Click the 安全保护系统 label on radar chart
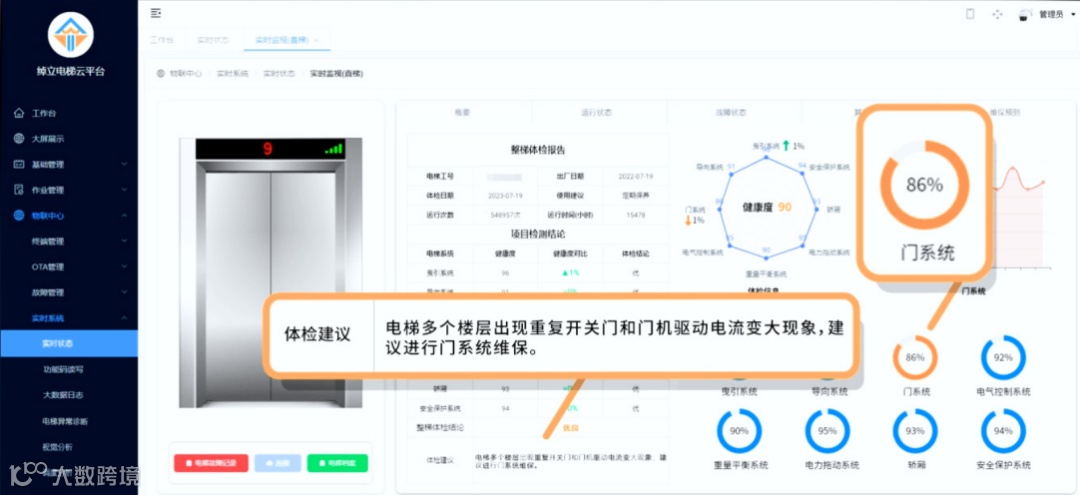This screenshot has width=1080, height=495. 829,167
